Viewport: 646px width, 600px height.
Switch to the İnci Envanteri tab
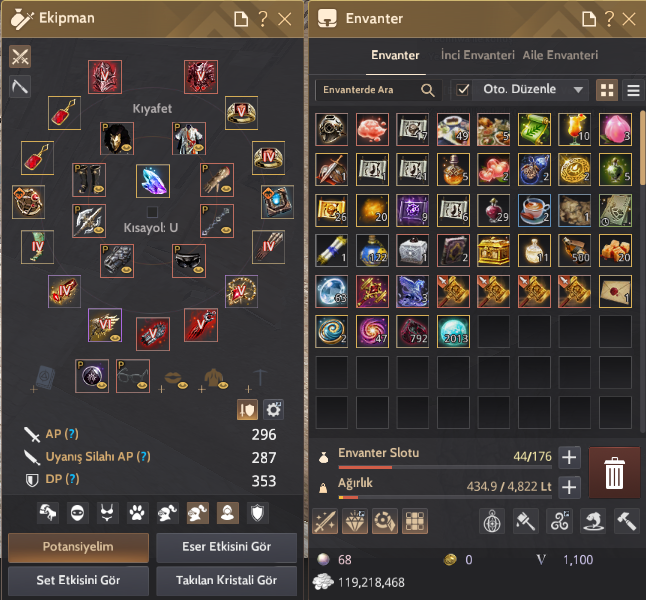click(477, 55)
